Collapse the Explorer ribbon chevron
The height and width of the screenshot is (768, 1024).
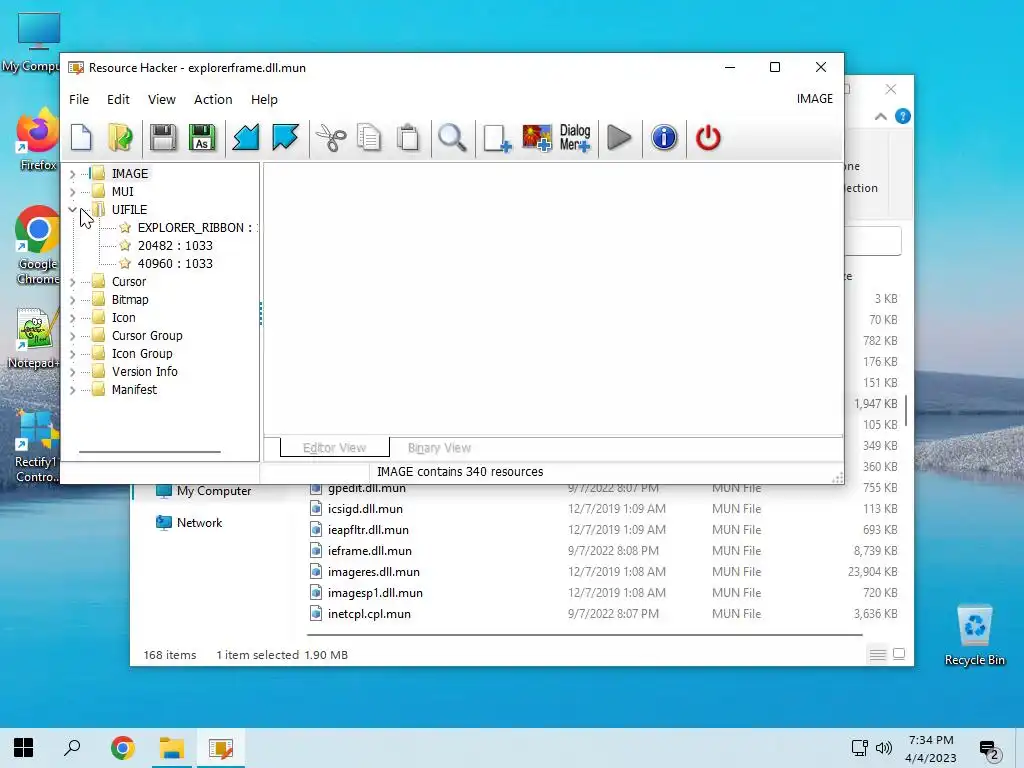[x=880, y=116]
